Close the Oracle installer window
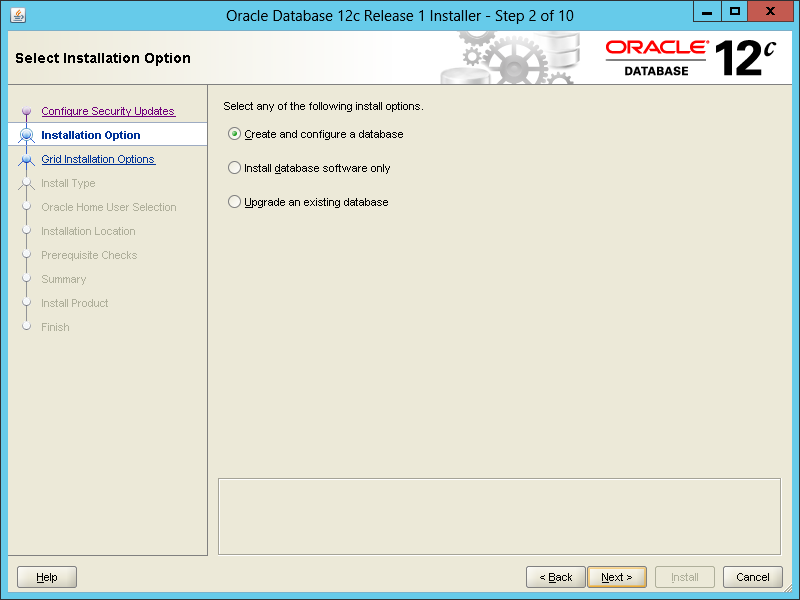Screen dimensions: 800x600 [770, 11]
